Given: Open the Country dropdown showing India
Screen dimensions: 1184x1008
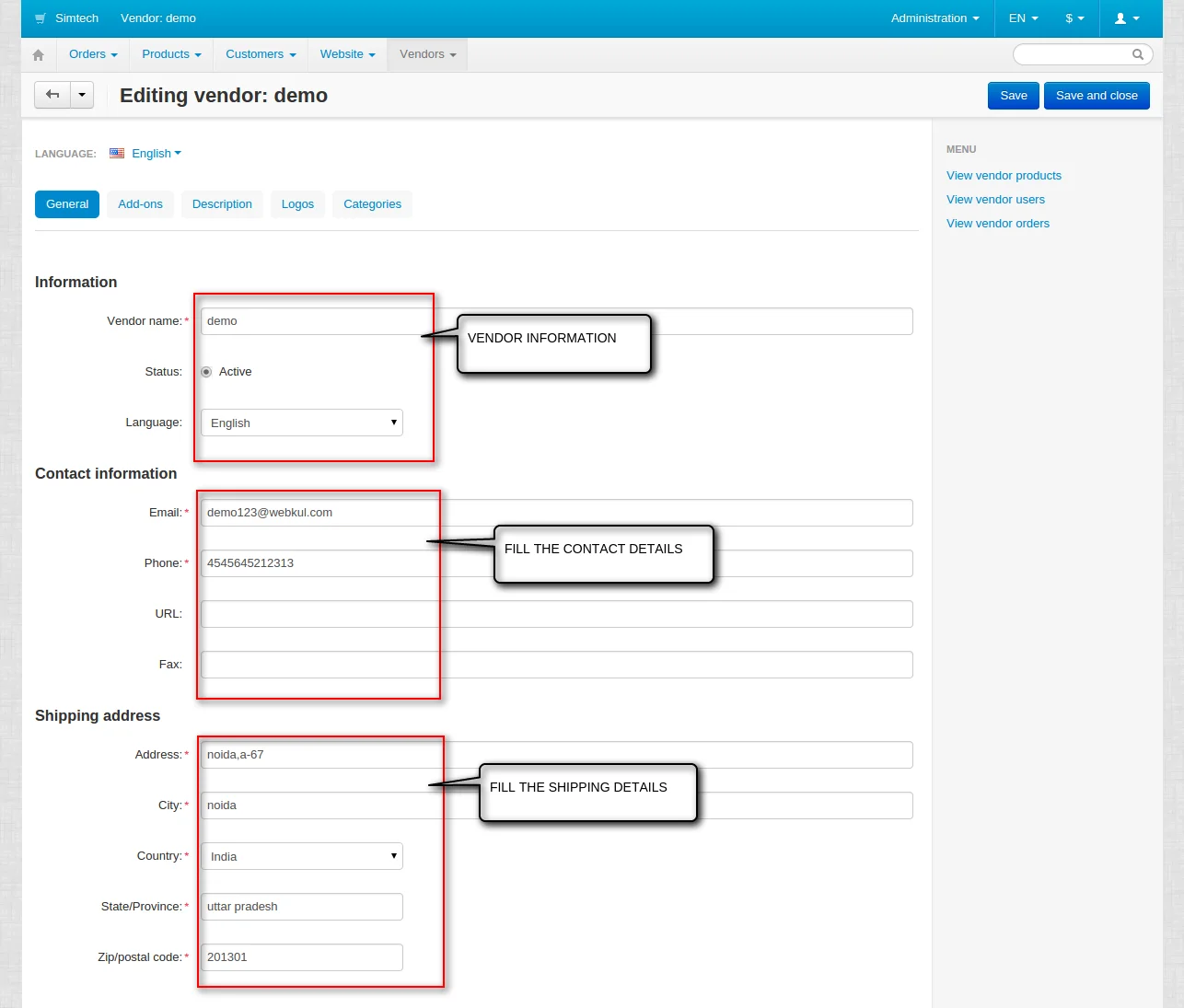Looking at the screenshot, I should (x=301, y=856).
